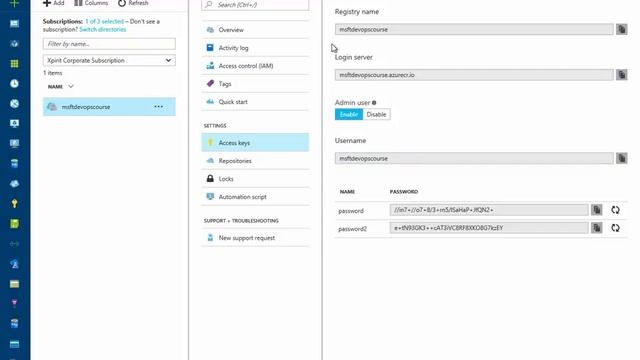Click the Admin user info icon
This screenshot has width=640, height=360.
tap(374, 103)
